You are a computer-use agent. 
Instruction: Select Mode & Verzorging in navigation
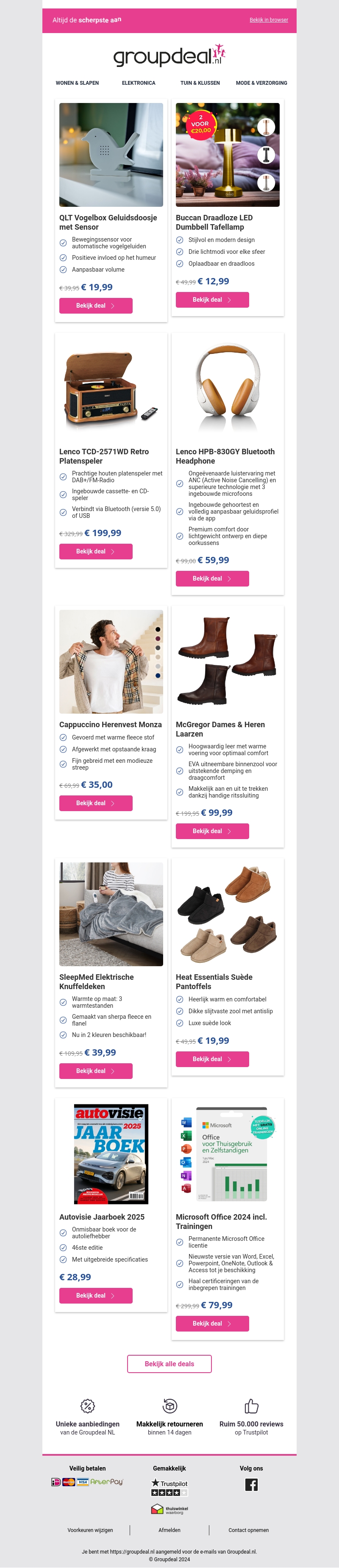tap(262, 83)
